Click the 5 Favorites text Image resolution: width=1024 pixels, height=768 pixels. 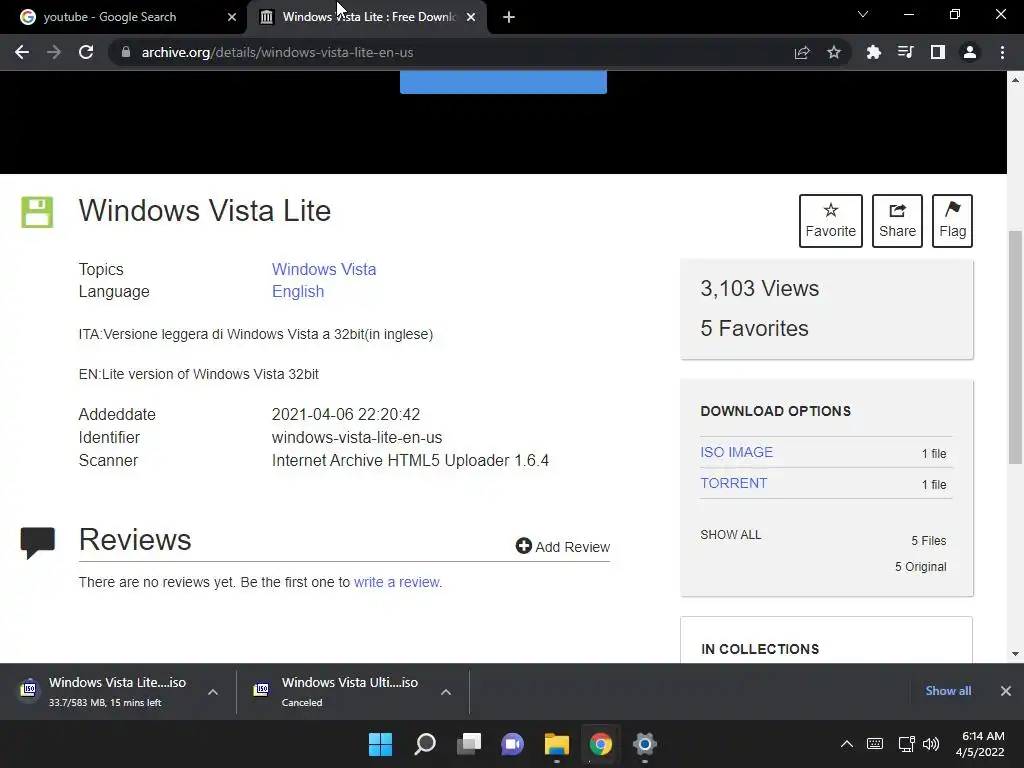click(754, 328)
